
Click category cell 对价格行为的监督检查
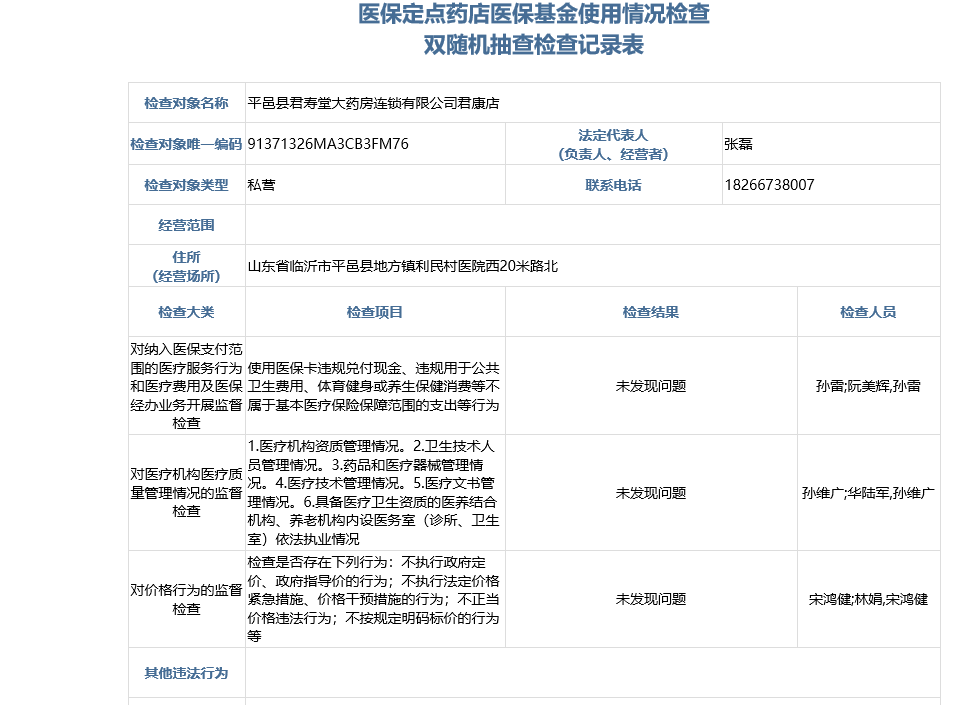(186, 599)
